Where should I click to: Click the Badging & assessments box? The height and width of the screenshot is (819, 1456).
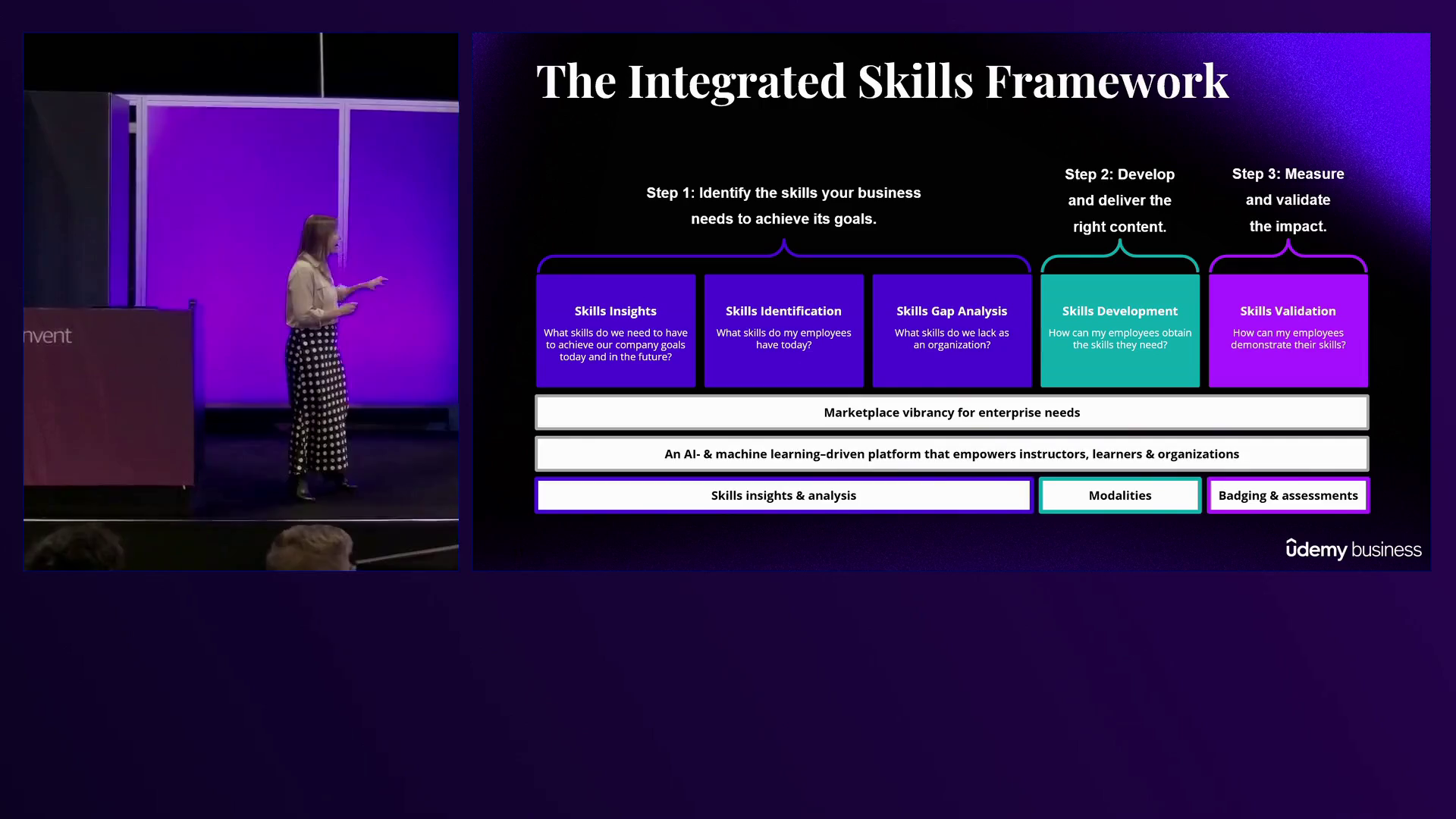point(1288,495)
